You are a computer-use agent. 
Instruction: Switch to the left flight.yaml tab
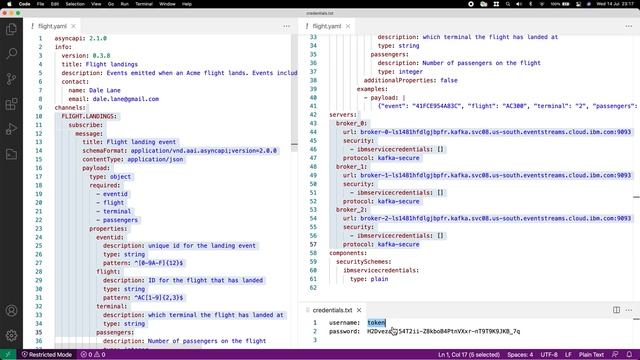tap(52, 26)
